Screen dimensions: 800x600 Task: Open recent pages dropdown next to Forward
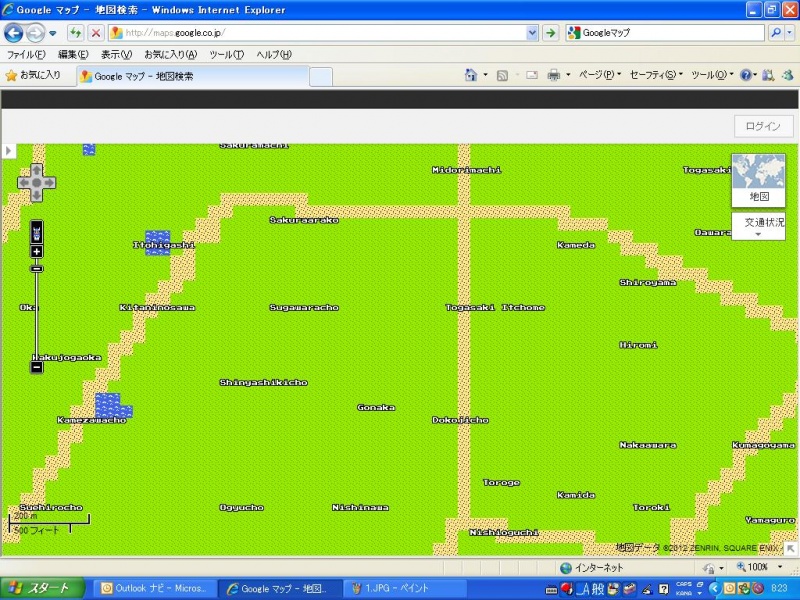click(53, 34)
